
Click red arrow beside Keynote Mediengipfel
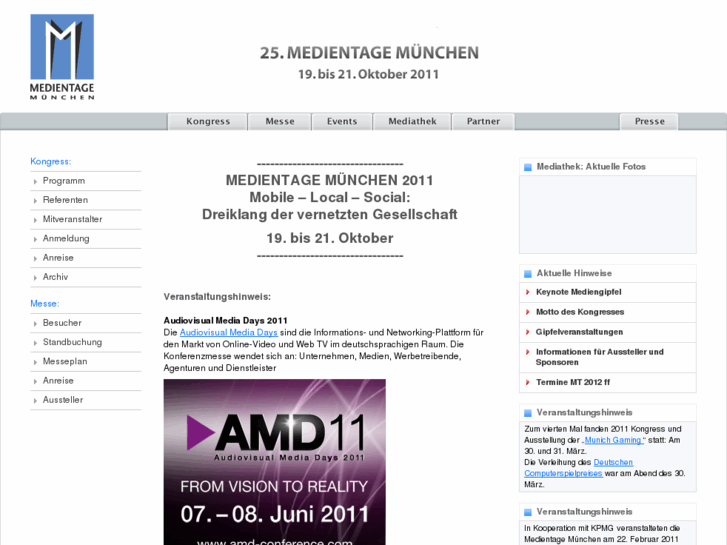click(x=528, y=292)
